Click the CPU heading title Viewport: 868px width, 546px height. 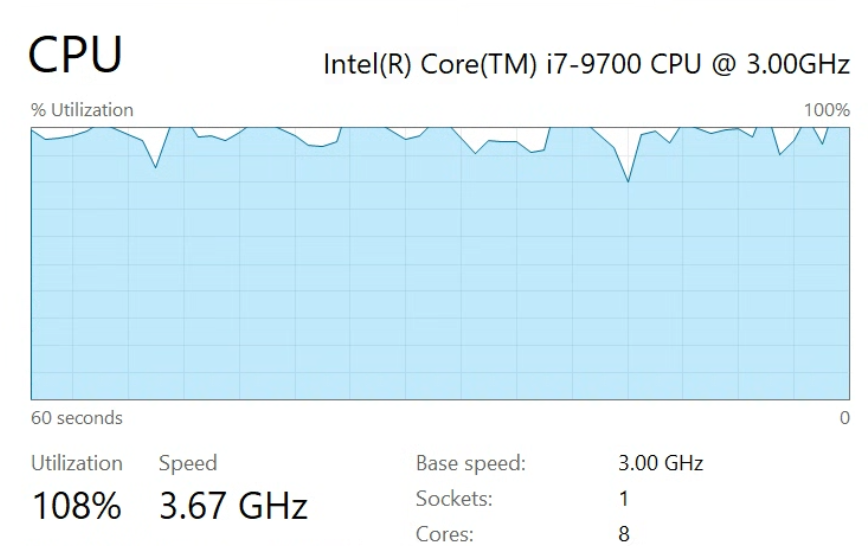(x=76, y=55)
